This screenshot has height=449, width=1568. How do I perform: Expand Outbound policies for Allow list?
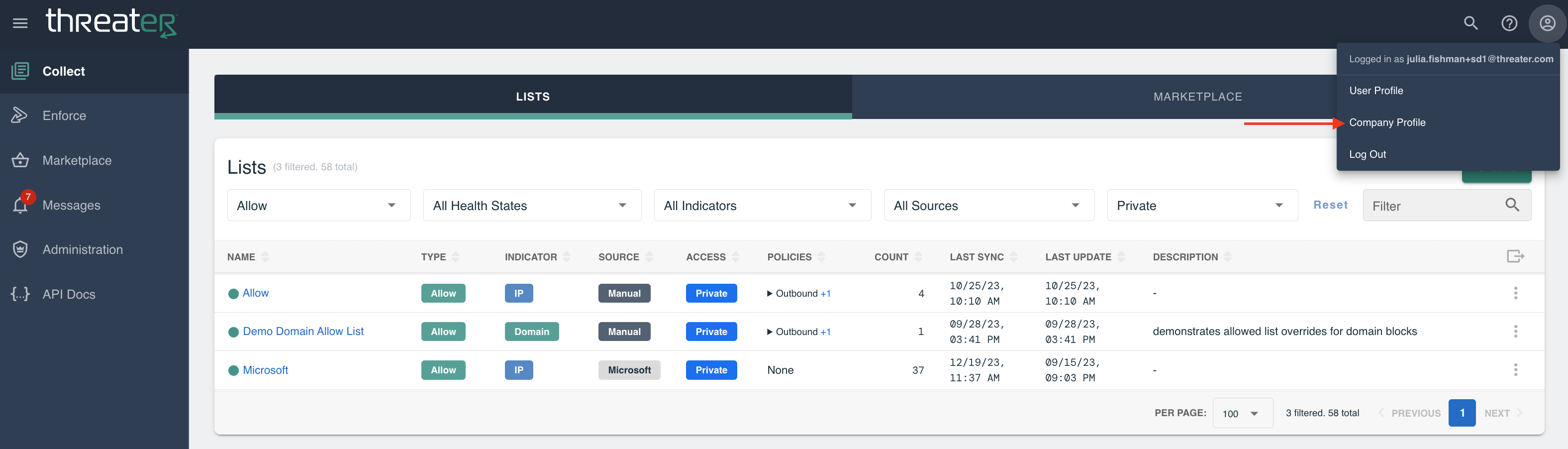pos(770,294)
